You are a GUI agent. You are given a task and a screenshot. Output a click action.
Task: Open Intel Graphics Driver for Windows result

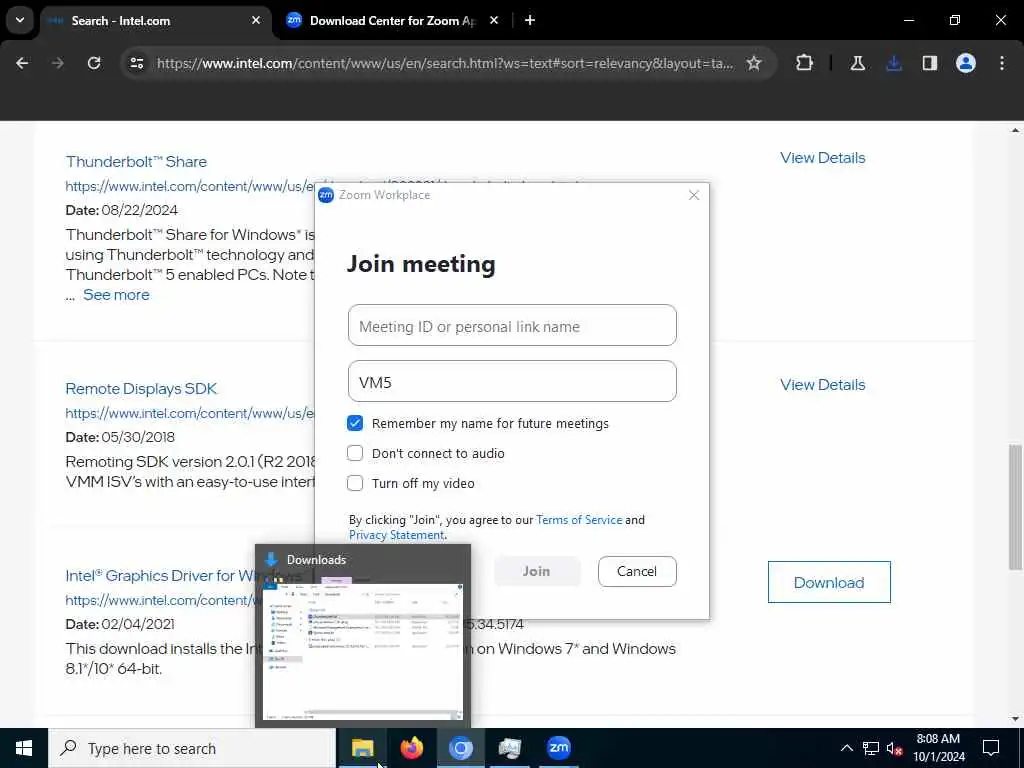(160, 575)
